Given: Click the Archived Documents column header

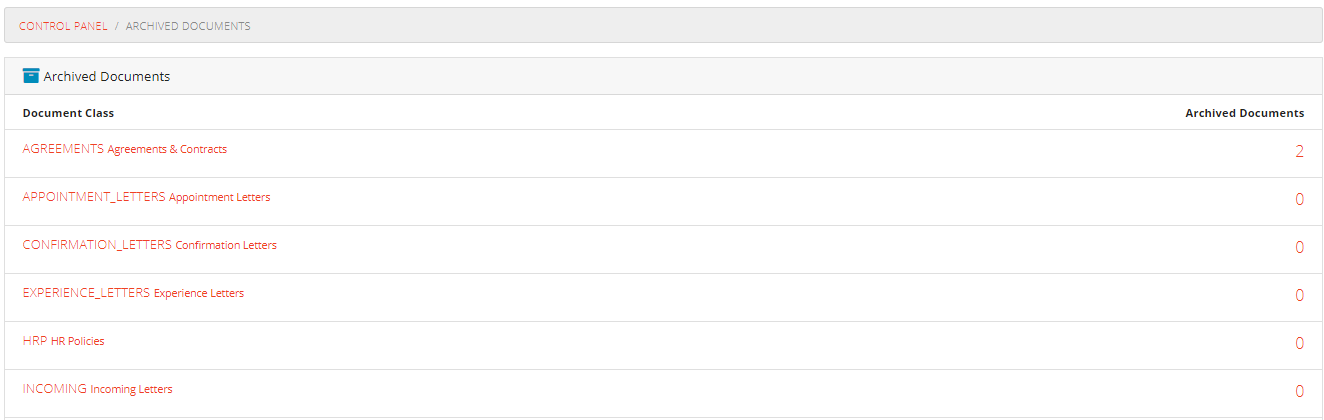Looking at the screenshot, I should pyautogui.click(x=1244, y=113).
